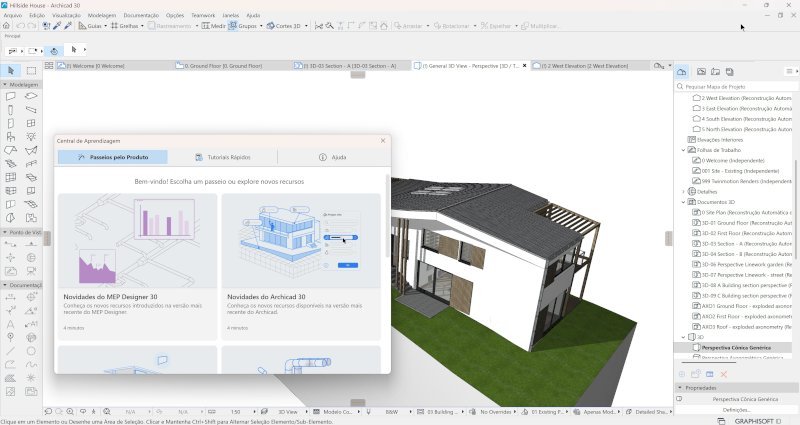Click the Home icon in toolbar
This screenshot has width=800, height=425.
7,26
